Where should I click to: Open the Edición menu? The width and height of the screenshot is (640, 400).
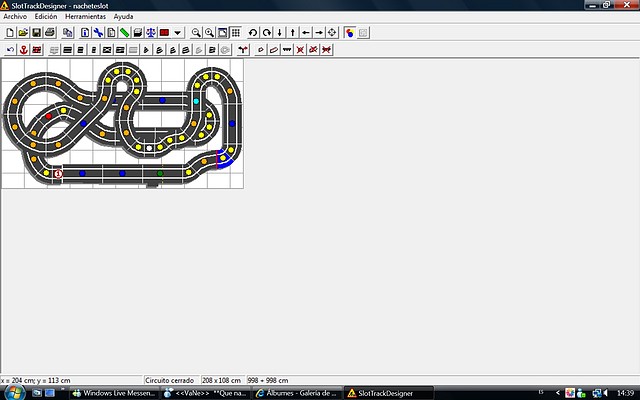pyautogui.click(x=46, y=17)
